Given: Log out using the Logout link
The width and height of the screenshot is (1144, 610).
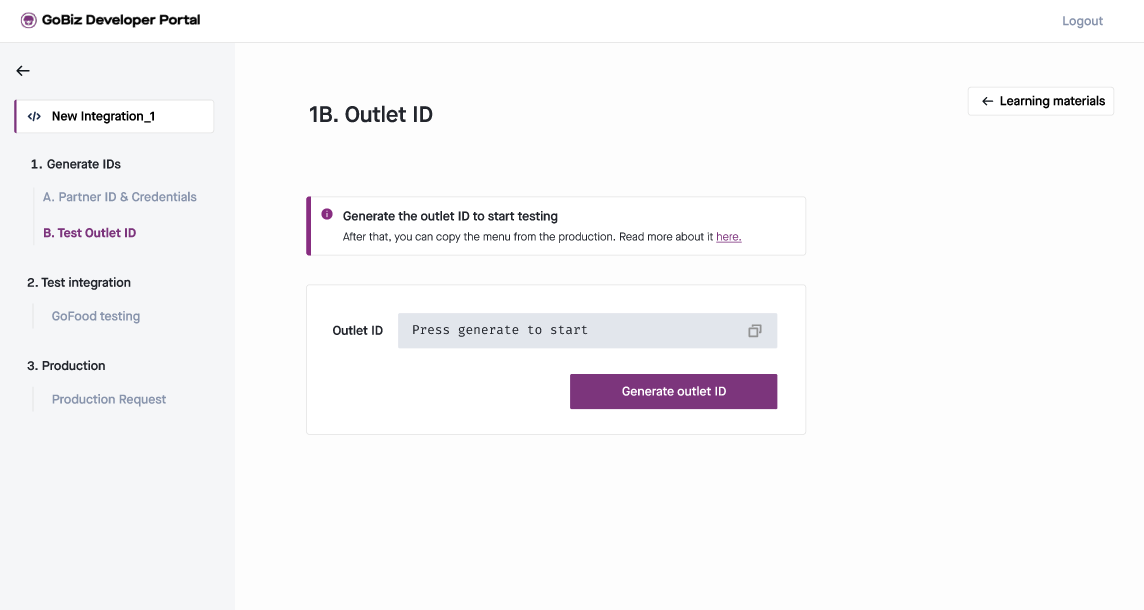Looking at the screenshot, I should point(1082,21).
